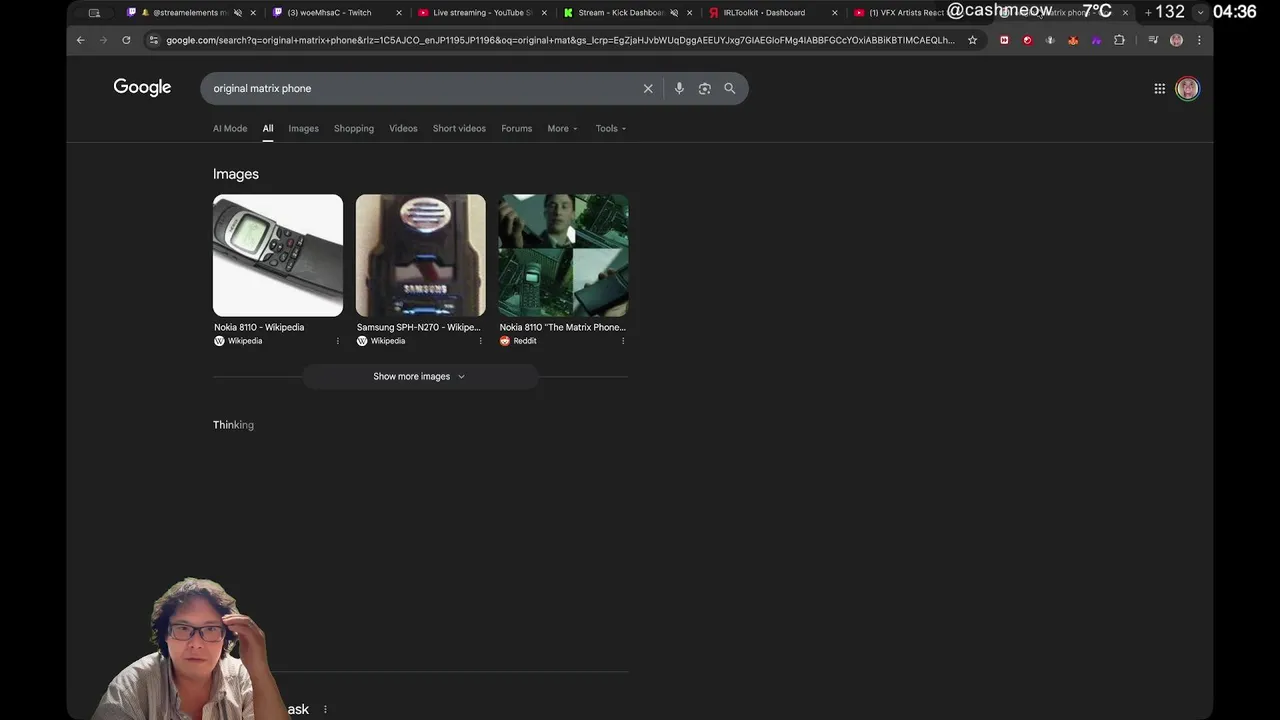
Task: Submit search with magnifier icon
Action: (730, 88)
